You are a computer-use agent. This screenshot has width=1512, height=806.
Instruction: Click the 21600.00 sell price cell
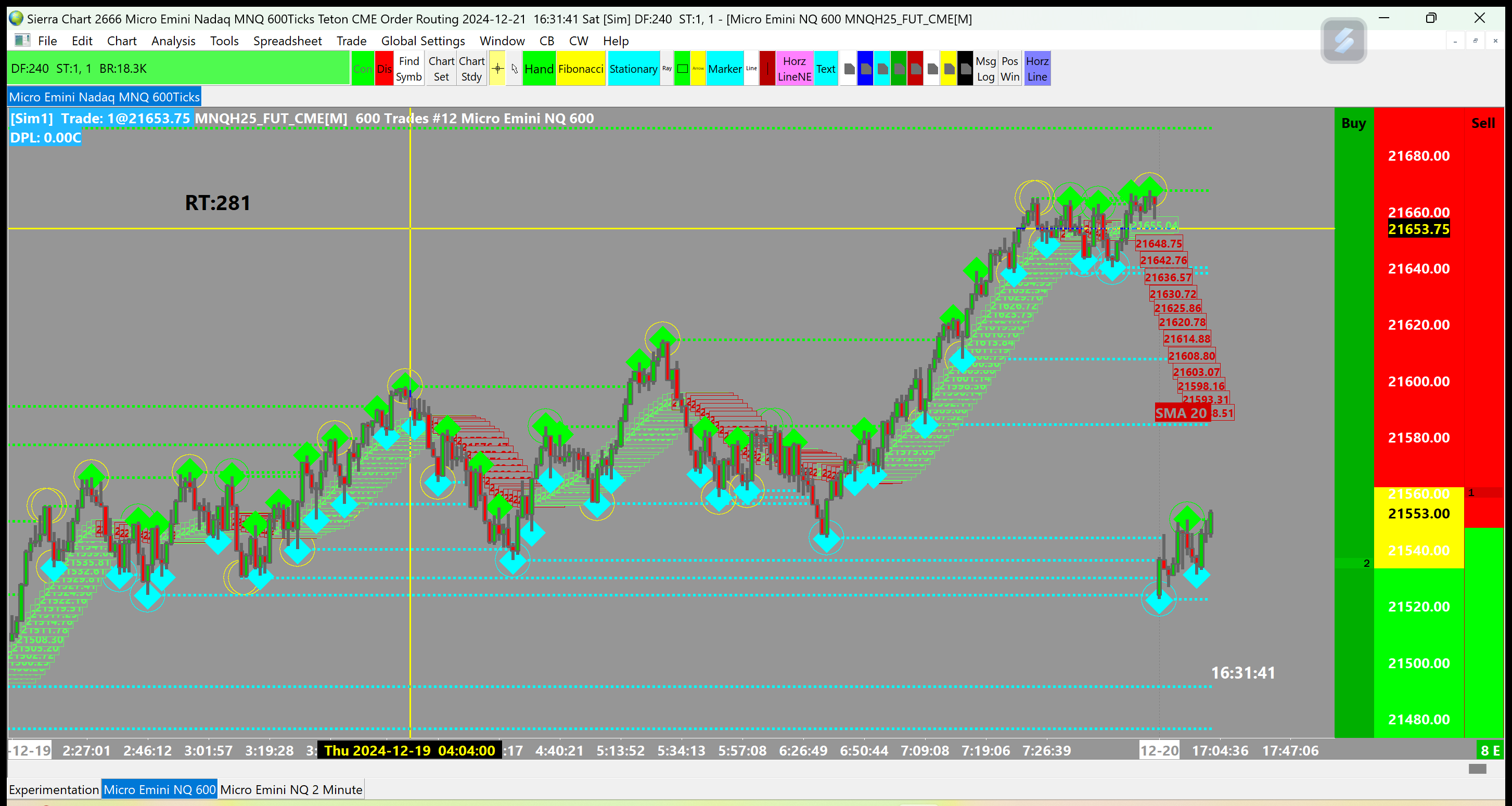(x=1418, y=381)
